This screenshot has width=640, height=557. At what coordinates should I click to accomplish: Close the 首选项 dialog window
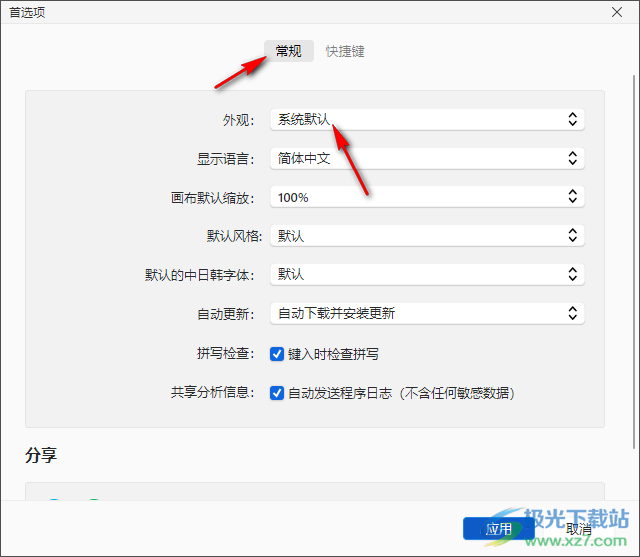[617, 12]
